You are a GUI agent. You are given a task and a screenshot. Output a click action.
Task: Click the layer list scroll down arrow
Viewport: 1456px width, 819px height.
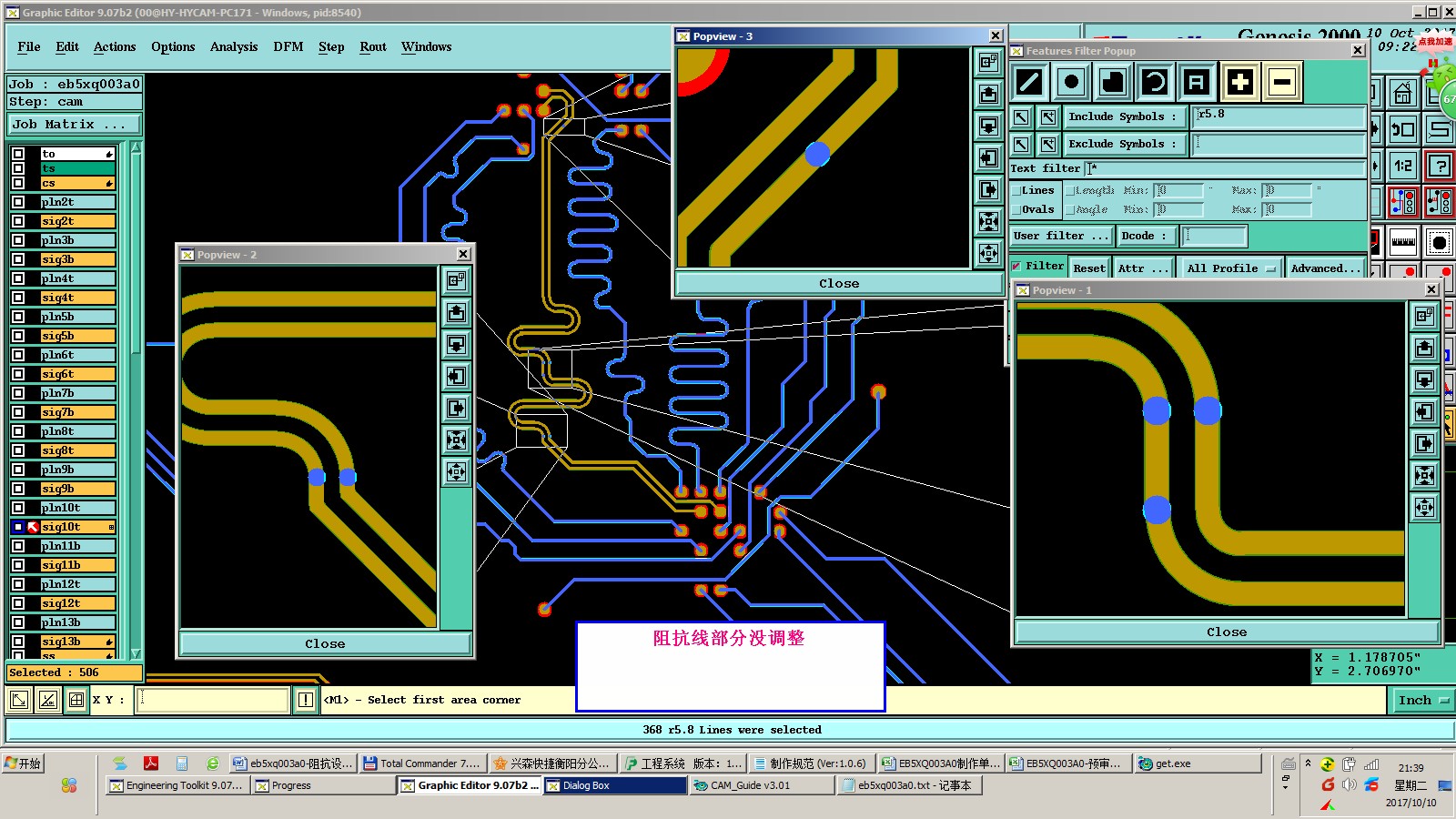coord(136,653)
